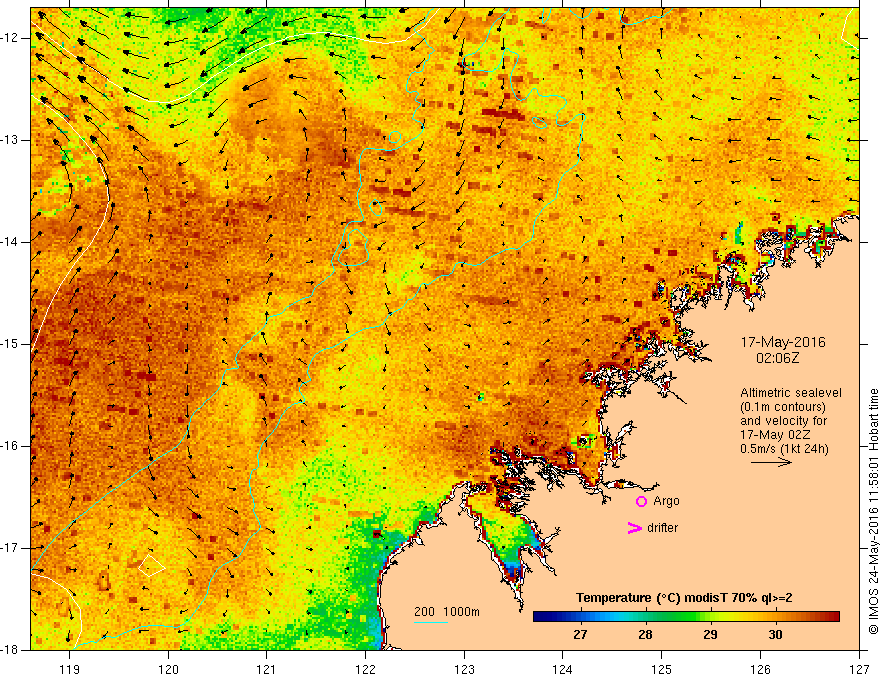The height and width of the screenshot is (680, 880).
Task: Click the 'drifter' legend label
Action: coord(662,528)
